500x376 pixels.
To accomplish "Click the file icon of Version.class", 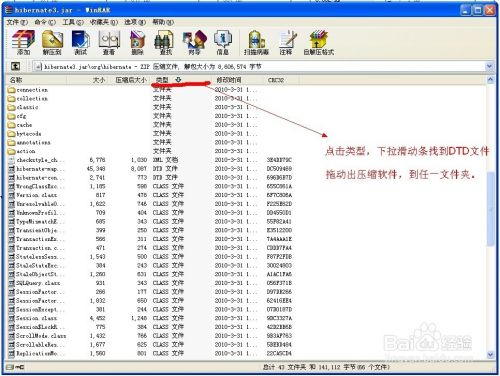I will pyautogui.click(x=11, y=195).
